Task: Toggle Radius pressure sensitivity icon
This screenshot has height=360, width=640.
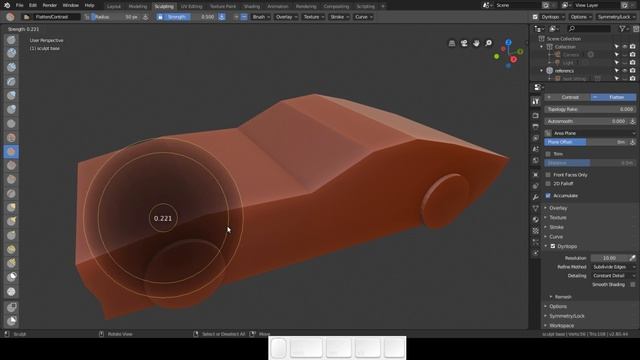Action: (145, 17)
